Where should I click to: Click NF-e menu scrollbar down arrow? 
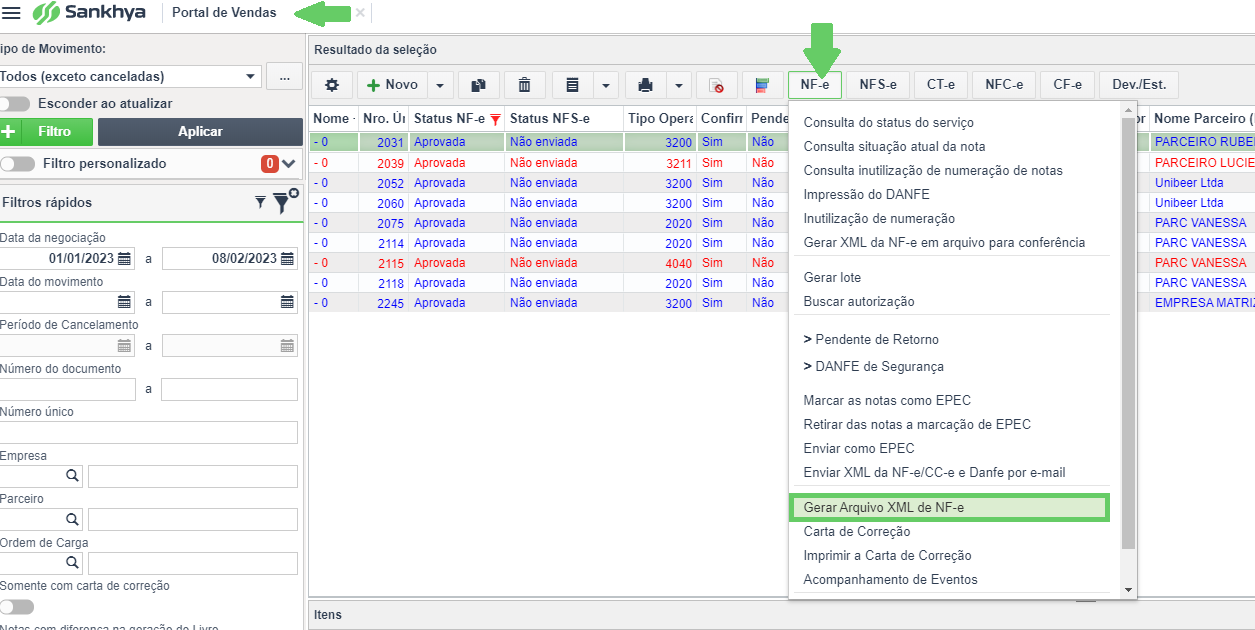(1128, 591)
